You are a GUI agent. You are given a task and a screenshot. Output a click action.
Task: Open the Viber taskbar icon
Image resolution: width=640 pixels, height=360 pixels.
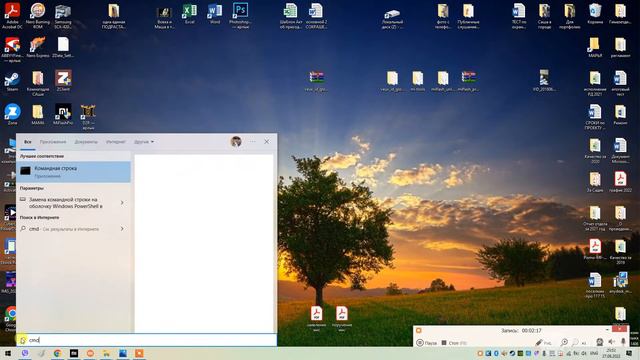click(x=25, y=353)
